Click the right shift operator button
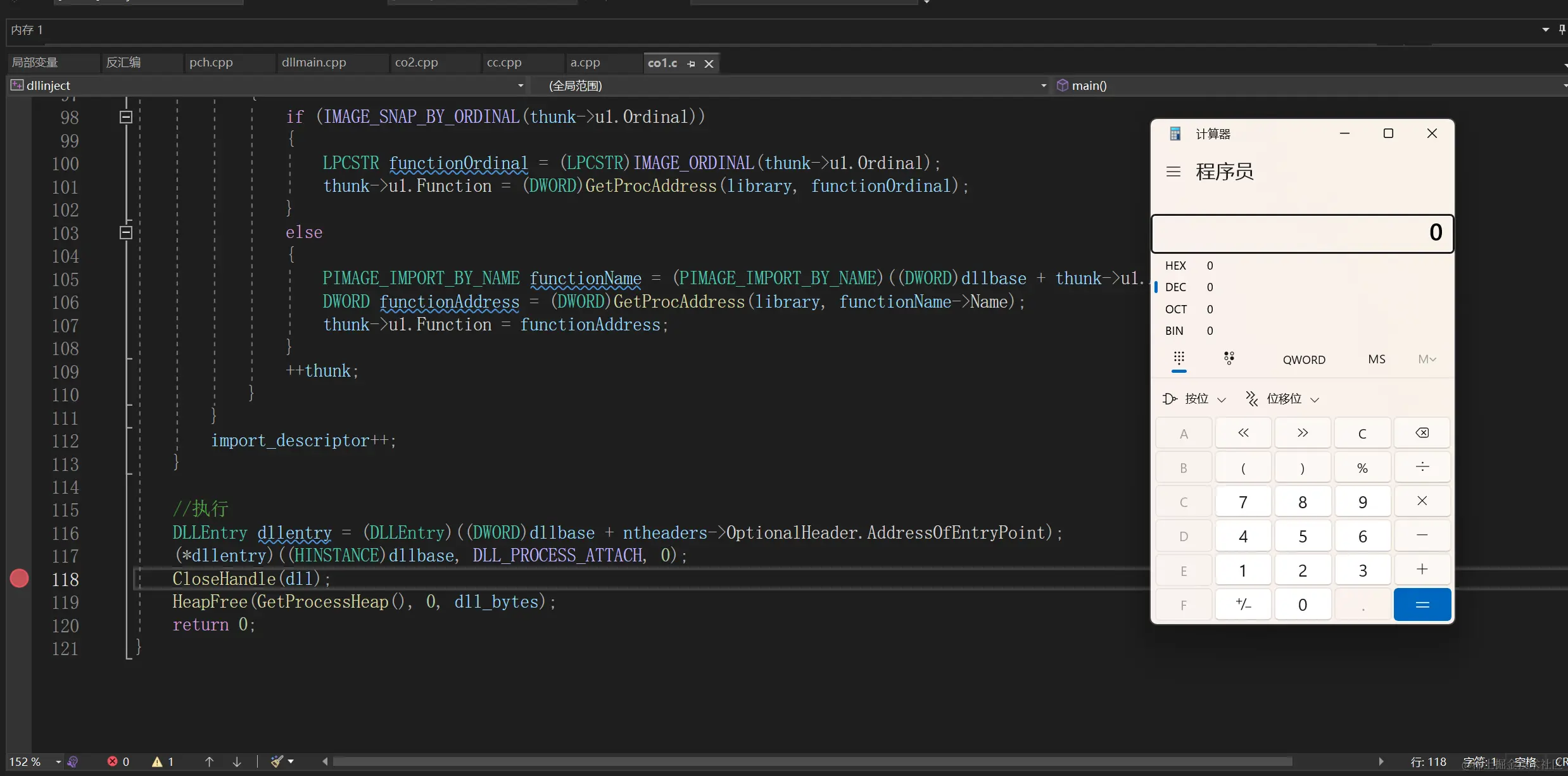This screenshot has width=1568, height=776. (1302, 433)
